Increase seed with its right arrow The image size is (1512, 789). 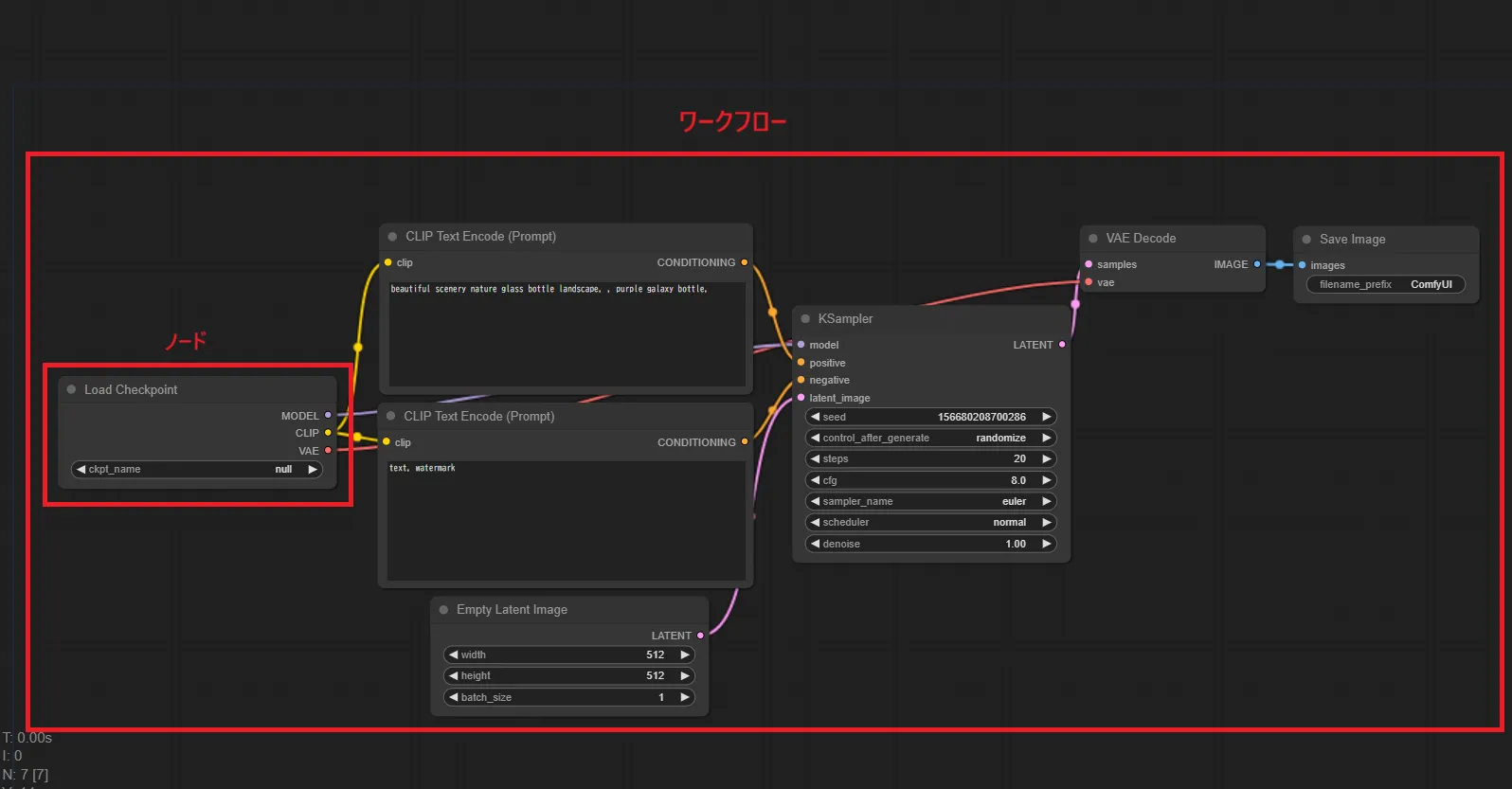pyautogui.click(x=1046, y=417)
